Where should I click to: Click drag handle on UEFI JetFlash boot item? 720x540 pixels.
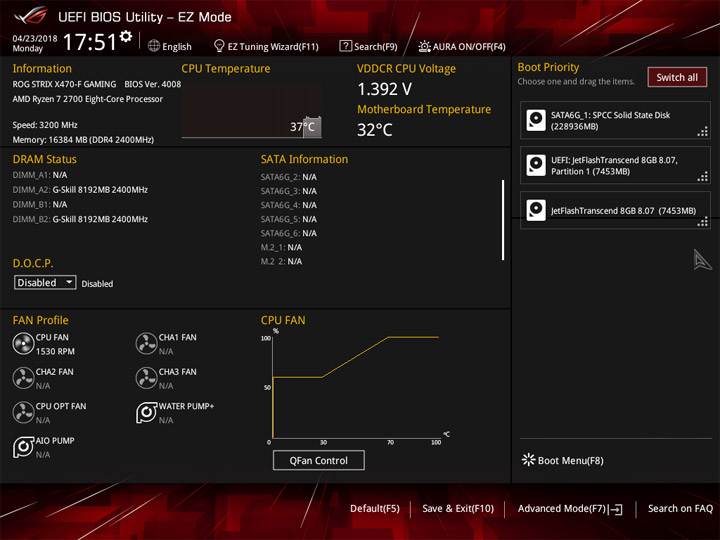click(x=703, y=177)
